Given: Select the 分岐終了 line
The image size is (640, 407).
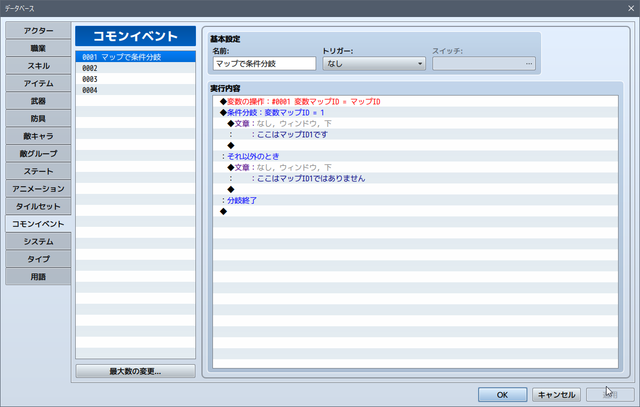Looking at the screenshot, I should tap(416, 200).
